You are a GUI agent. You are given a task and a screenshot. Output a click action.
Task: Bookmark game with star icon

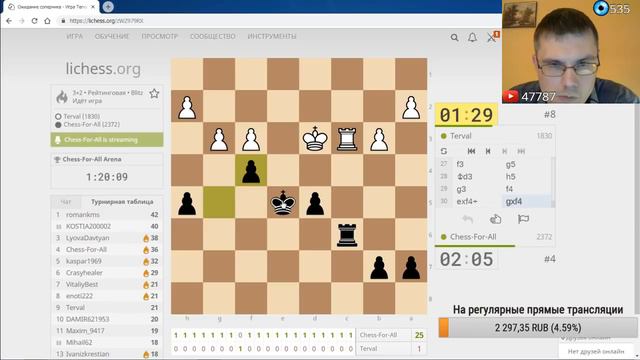click(x=154, y=93)
